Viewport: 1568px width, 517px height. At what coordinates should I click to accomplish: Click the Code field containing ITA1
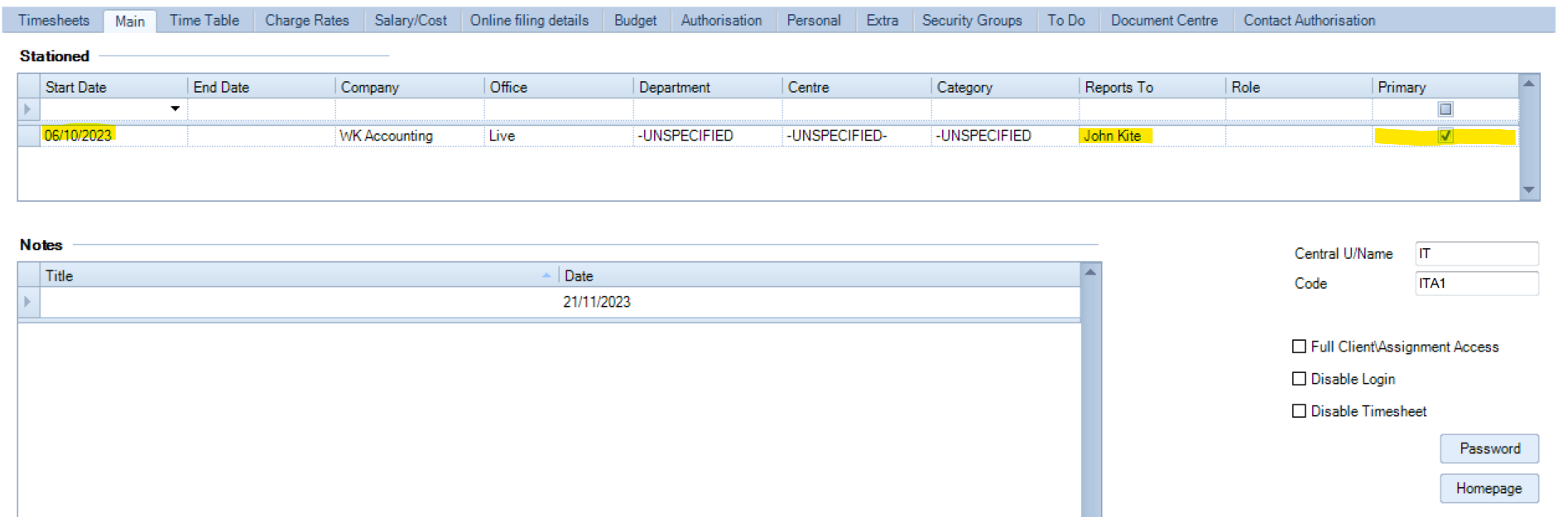click(1477, 283)
